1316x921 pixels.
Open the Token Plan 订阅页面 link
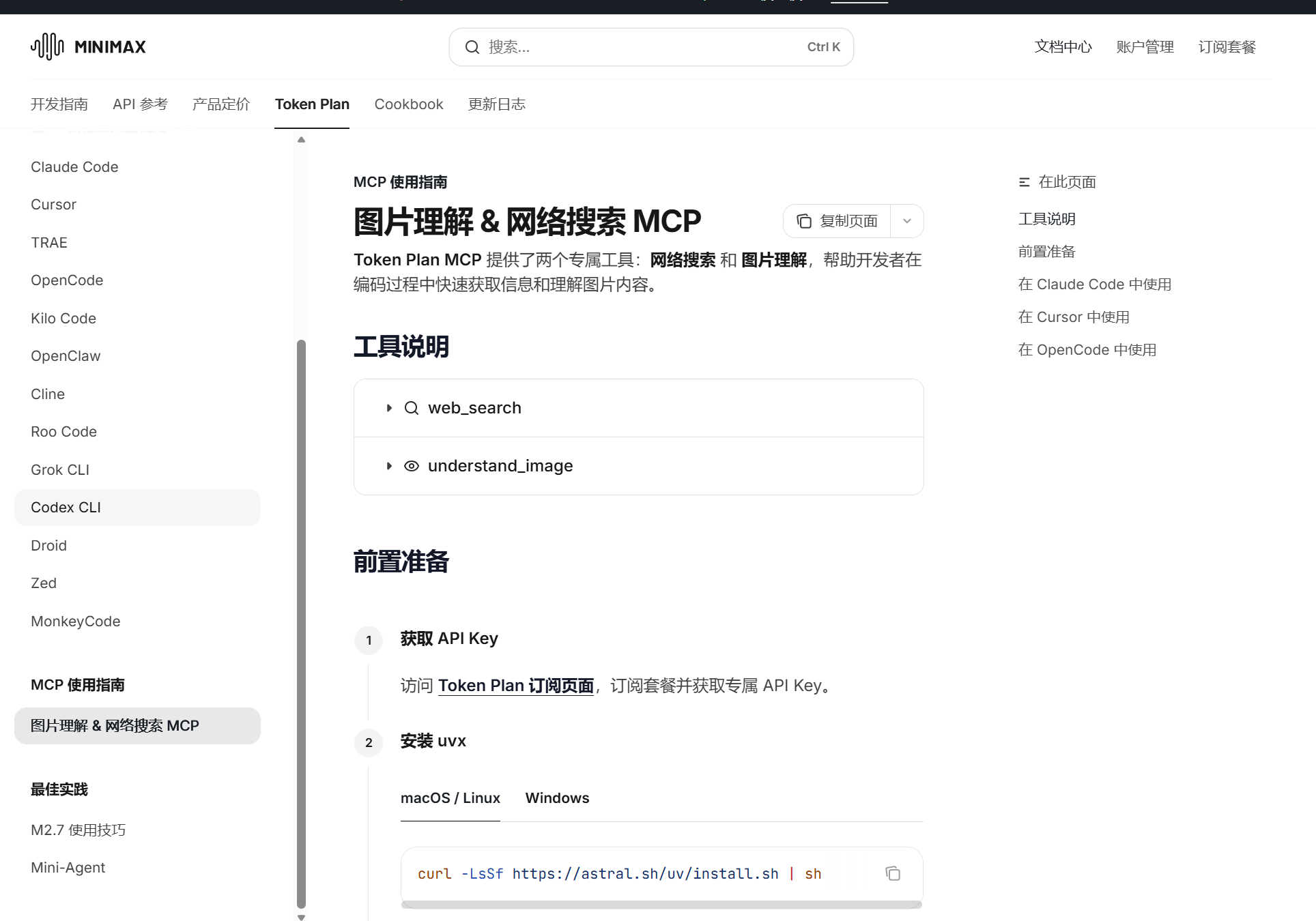tap(515, 686)
